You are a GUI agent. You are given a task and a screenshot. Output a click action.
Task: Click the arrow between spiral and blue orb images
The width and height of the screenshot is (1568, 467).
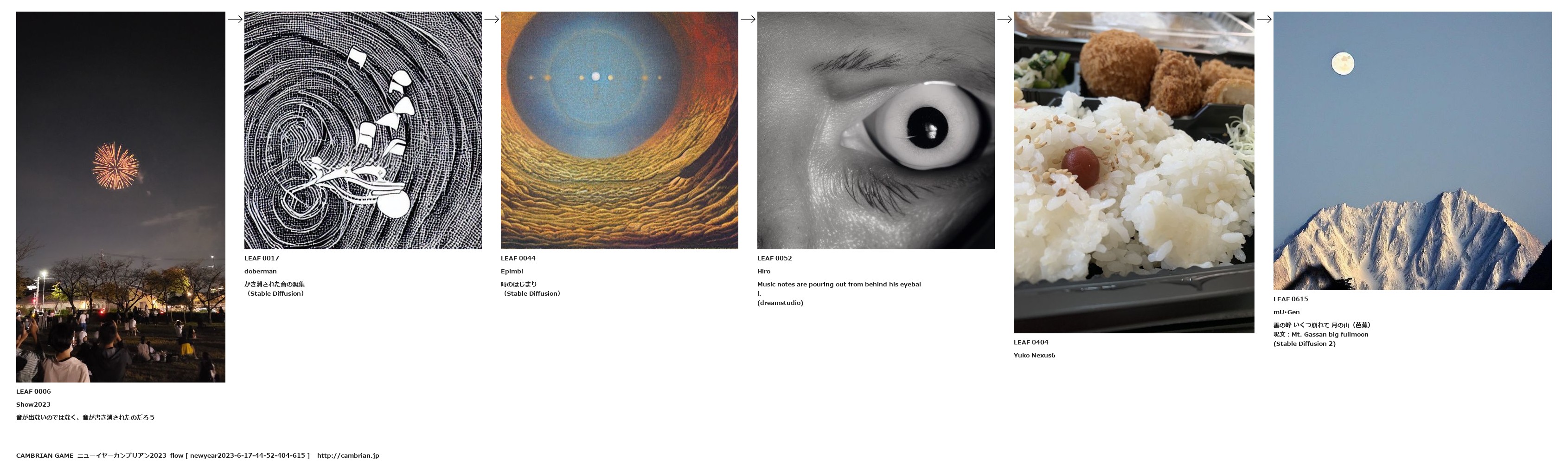click(x=491, y=19)
